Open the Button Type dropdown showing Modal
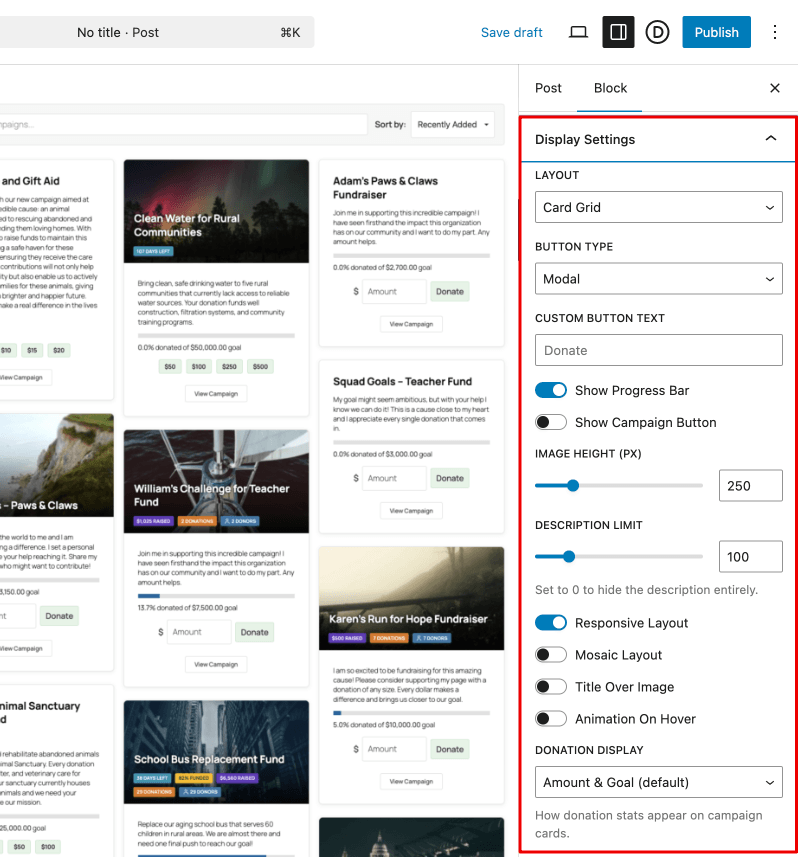 click(x=658, y=279)
